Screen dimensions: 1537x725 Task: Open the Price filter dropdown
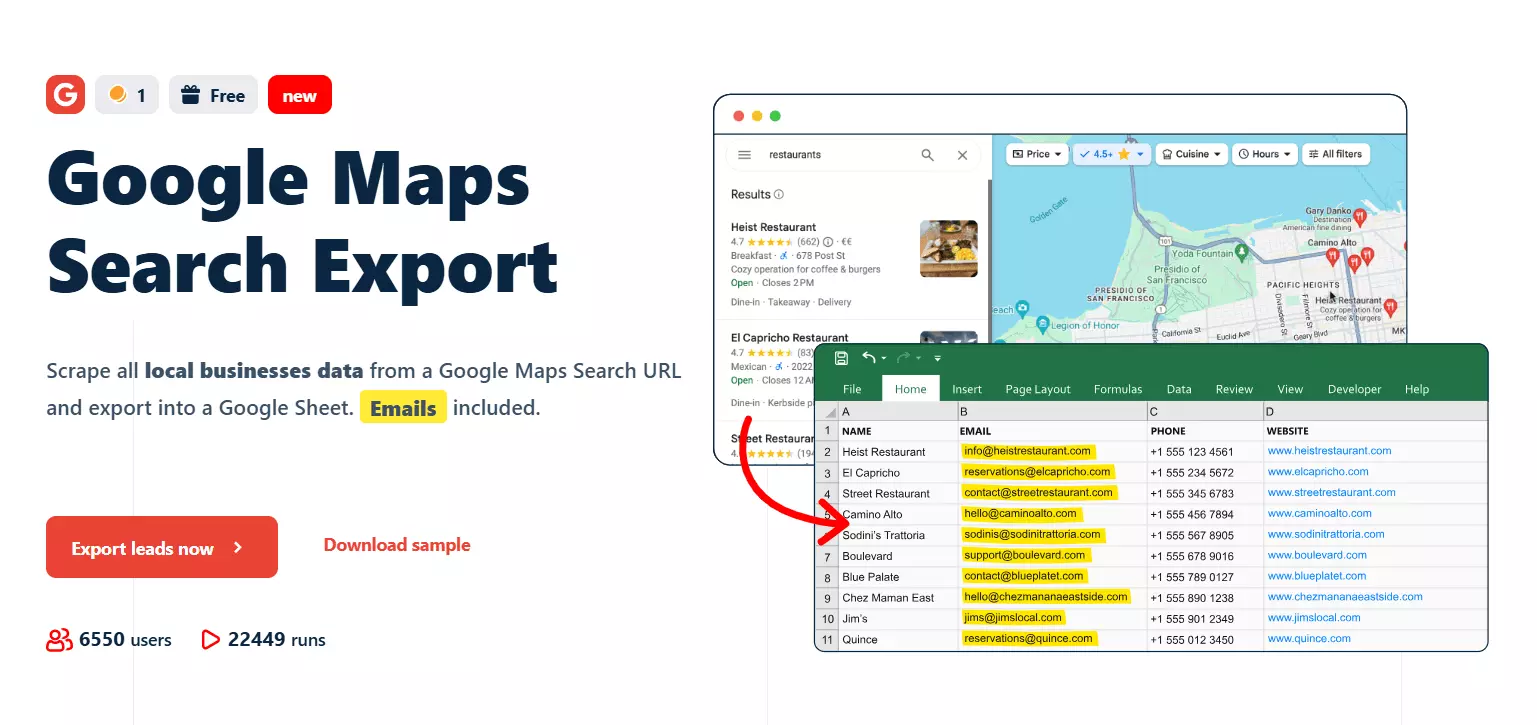point(1035,154)
